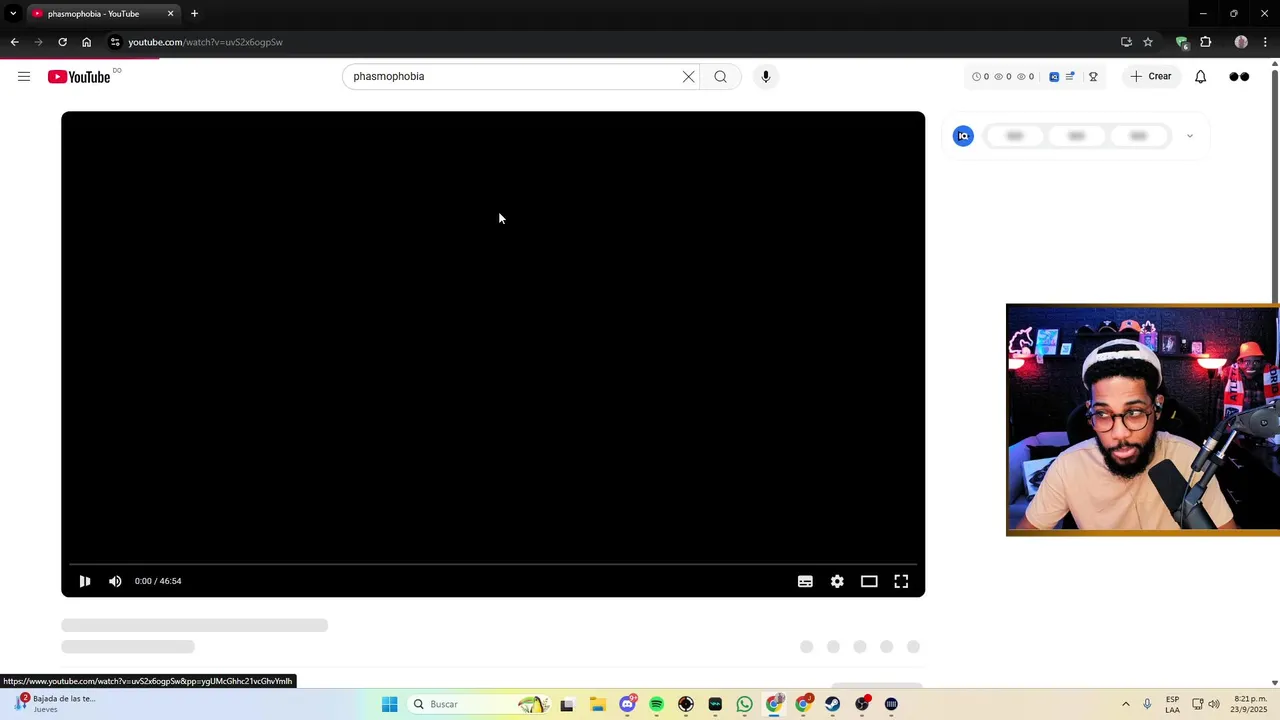
Task: Submit search with magnifier button
Action: tap(720, 77)
